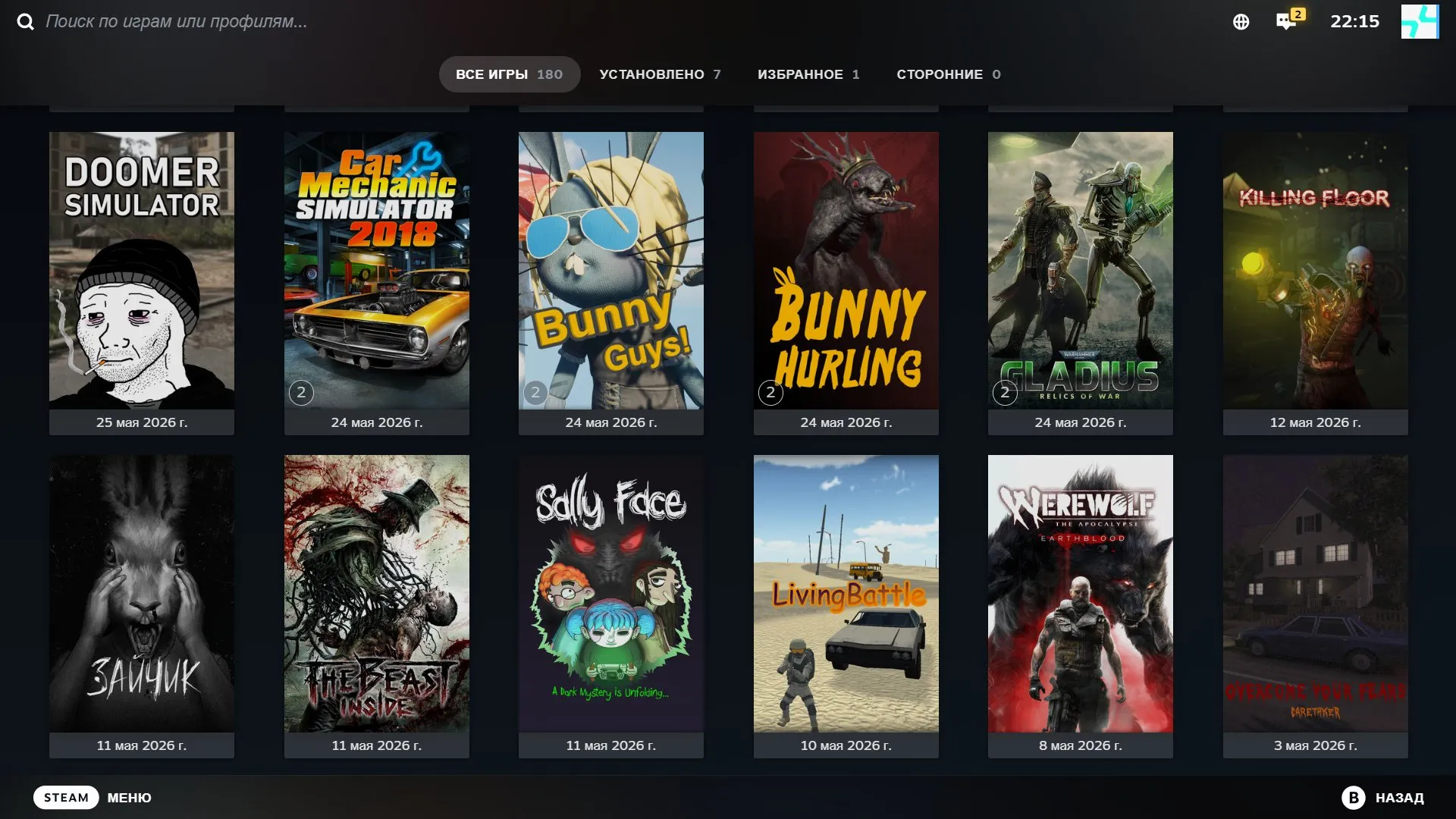Open Car Mechanic Simulator 2018 cover
This screenshot has width=1456, height=819.
(x=376, y=271)
